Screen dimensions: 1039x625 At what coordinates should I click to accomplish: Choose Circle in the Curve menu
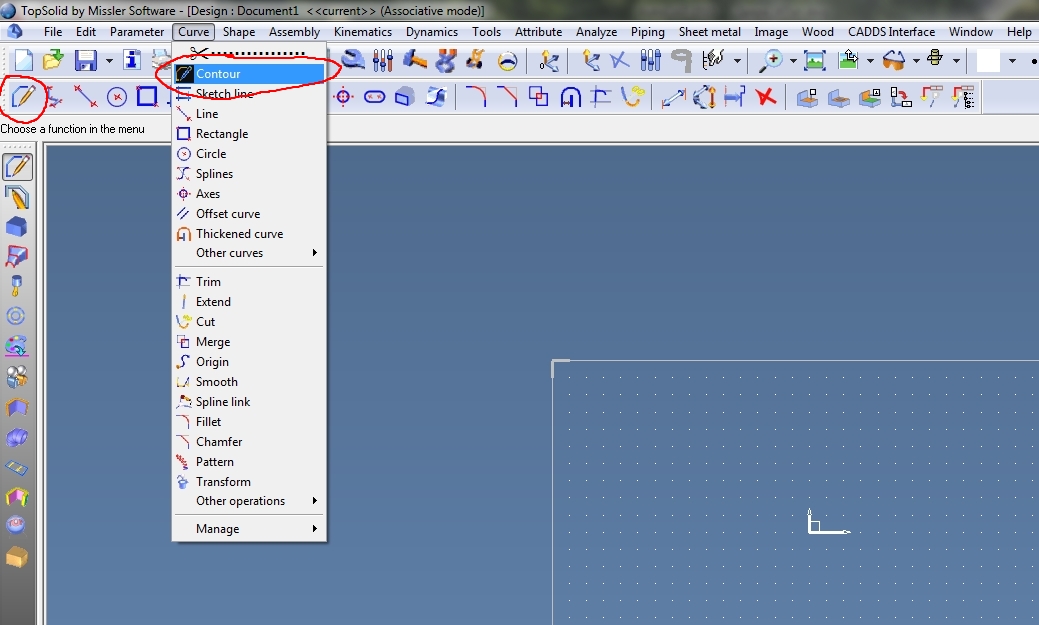click(x=249, y=154)
